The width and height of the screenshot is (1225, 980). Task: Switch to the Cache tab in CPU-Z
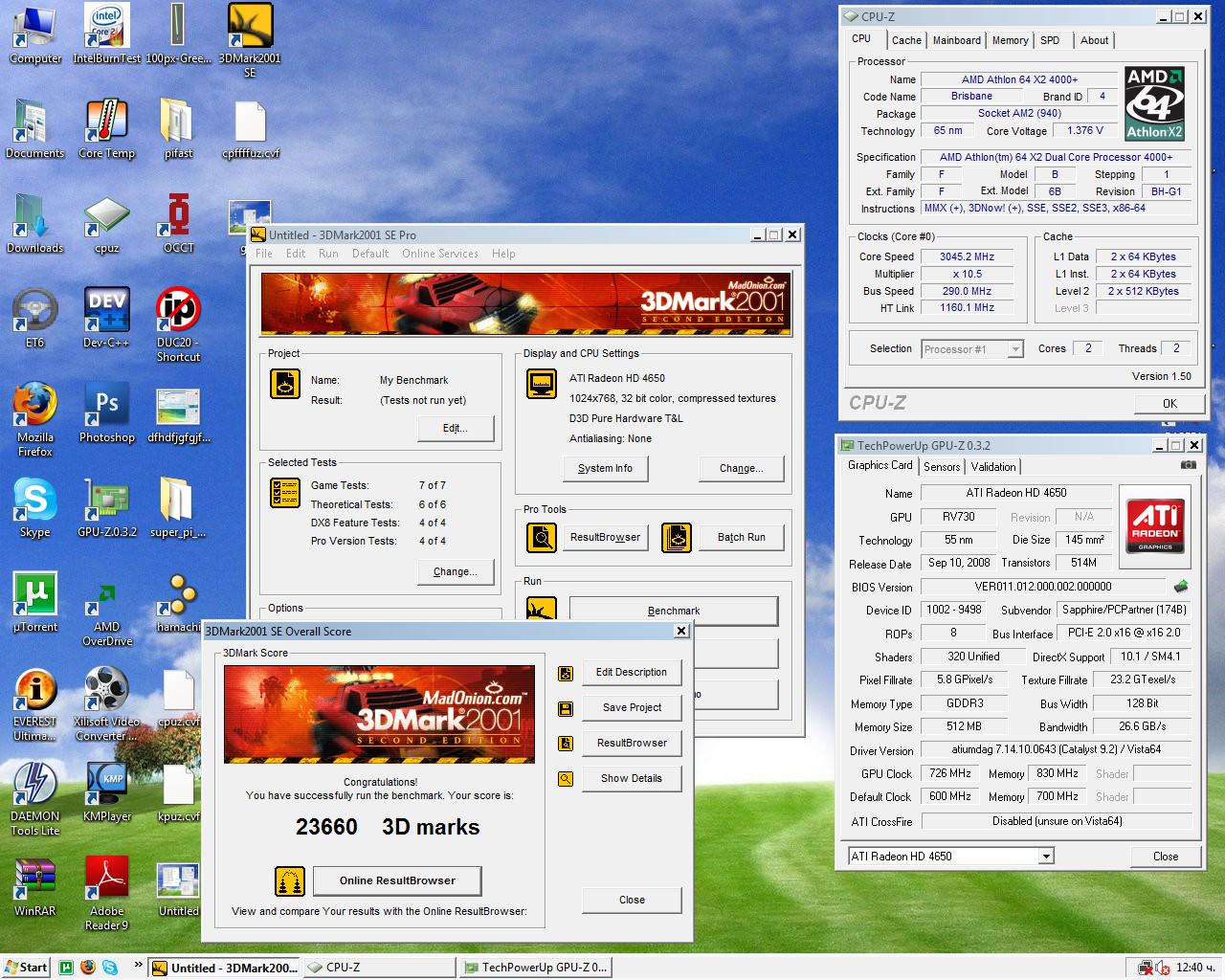pos(906,40)
